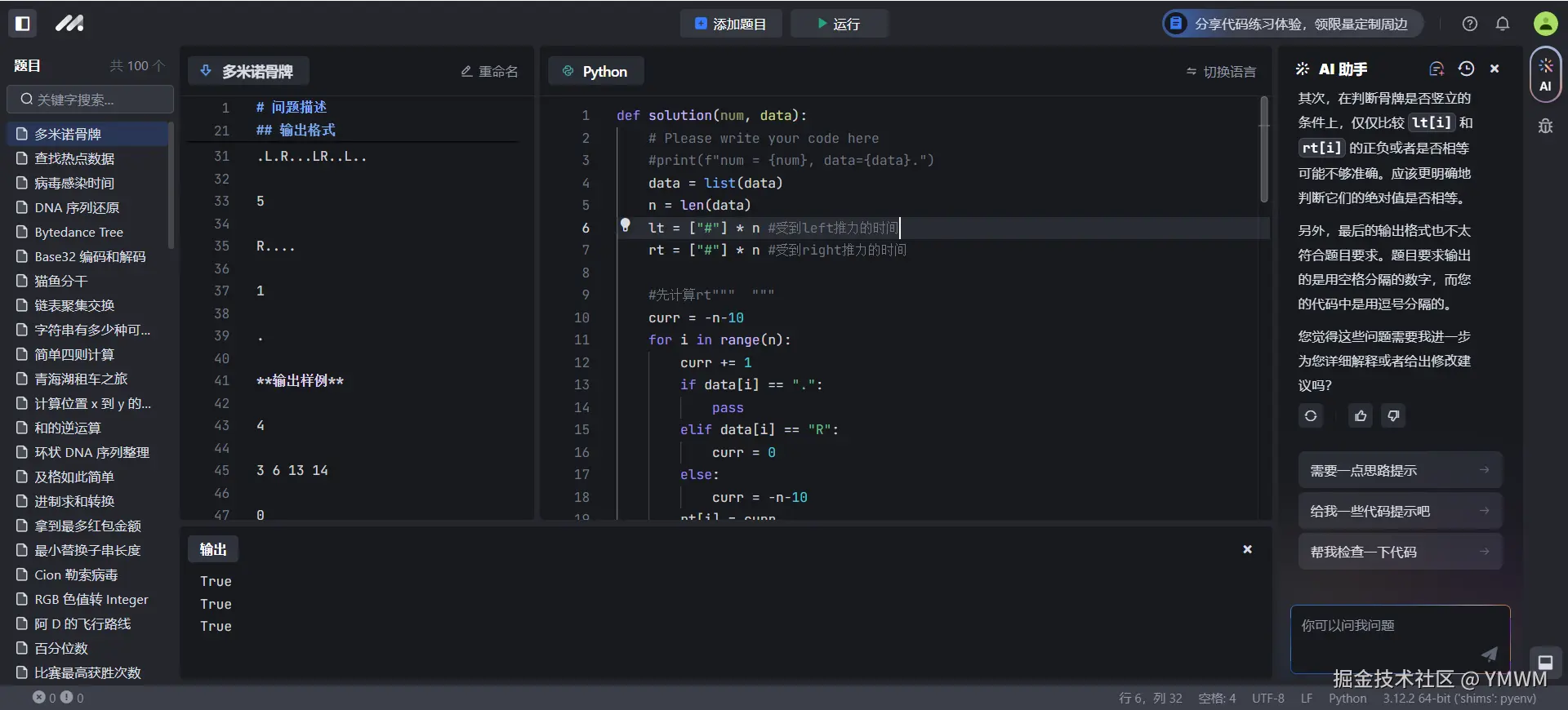The image size is (1568, 710).
Task: Send the AI chat message arrow
Action: tap(1489, 654)
